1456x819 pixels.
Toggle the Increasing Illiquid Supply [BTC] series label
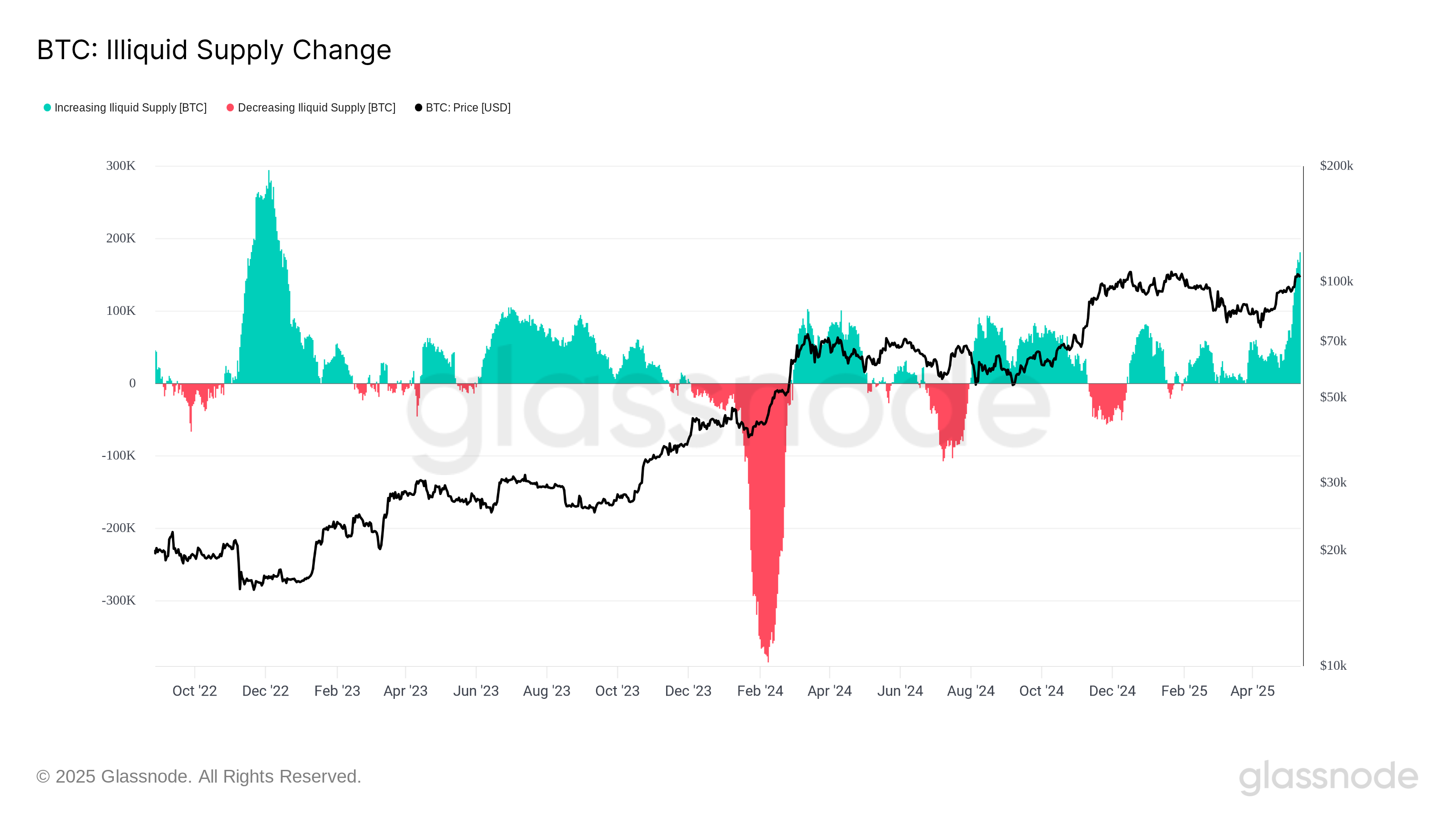[x=131, y=107]
